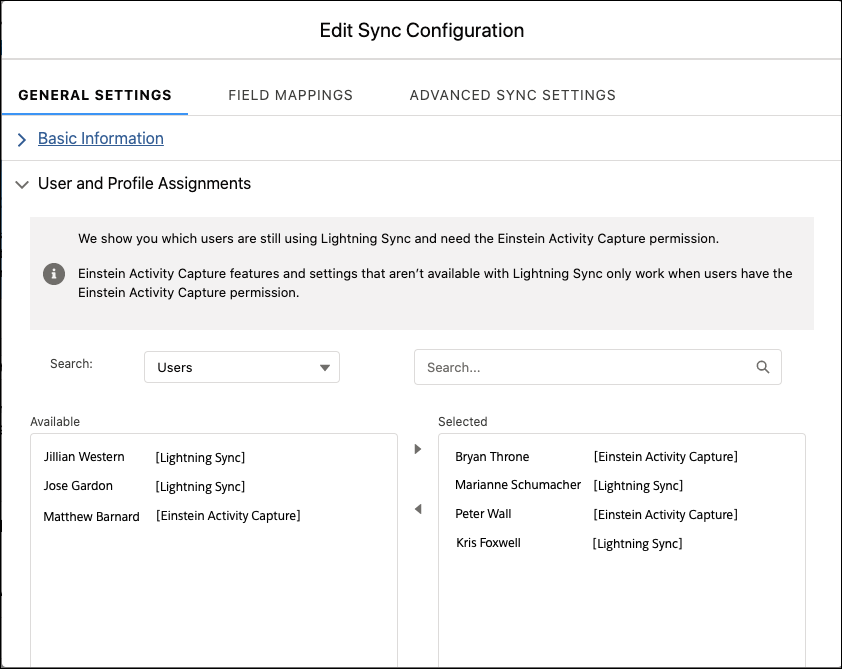Move user to Selected with right arrow
Screen dimensions: 842x669
[418, 450]
